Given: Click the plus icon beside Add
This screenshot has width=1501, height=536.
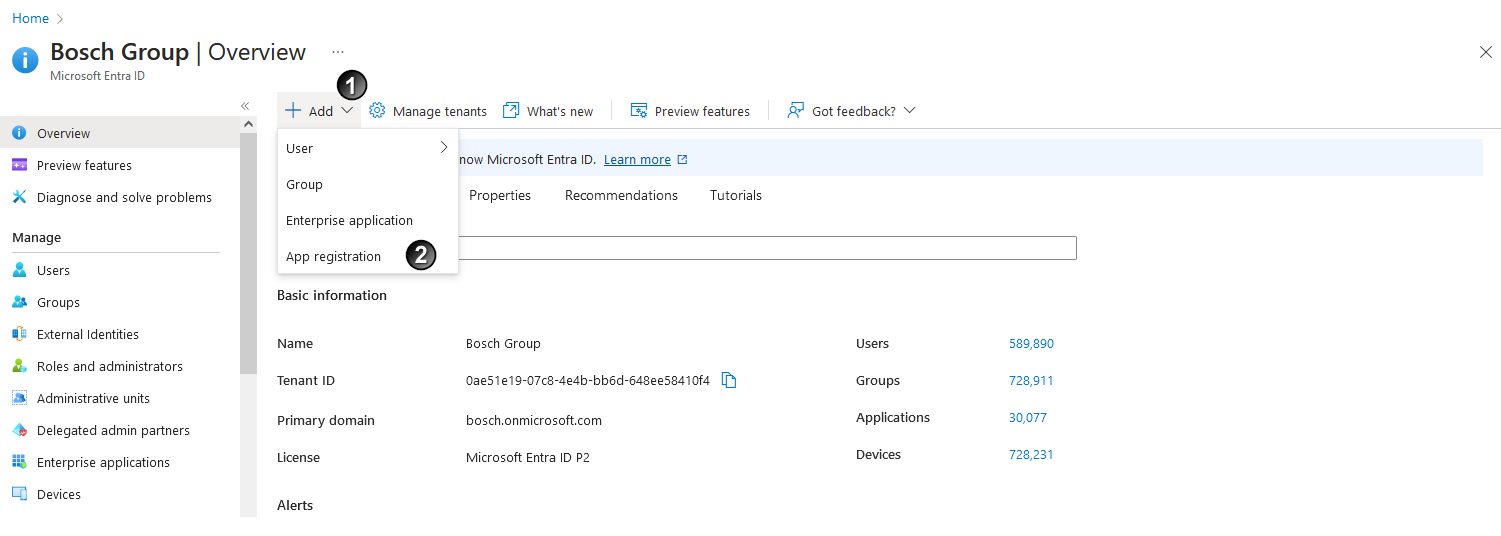Looking at the screenshot, I should tap(293, 110).
